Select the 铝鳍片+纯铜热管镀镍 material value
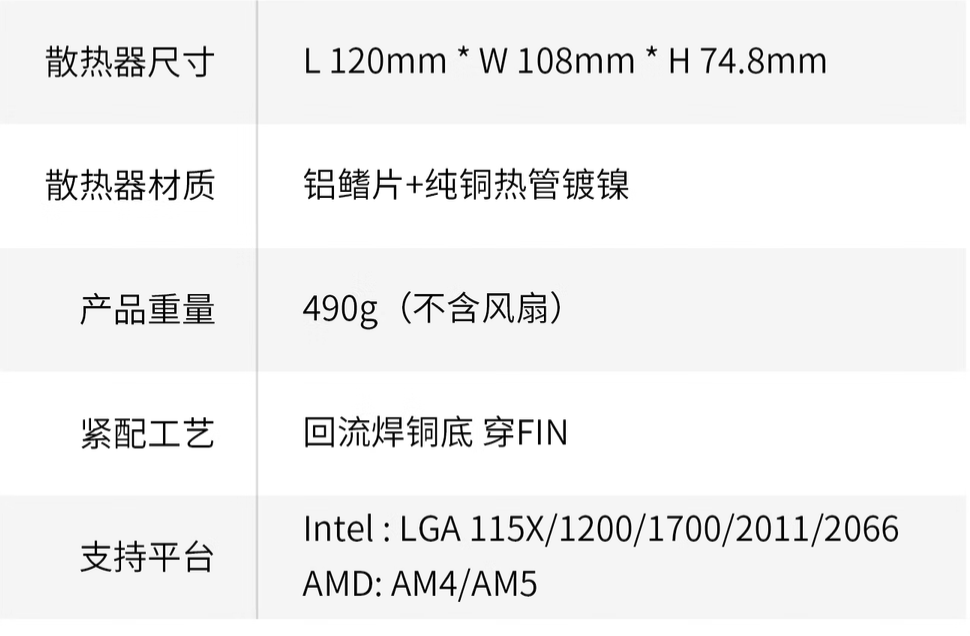This screenshot has width=970, height=636. point(466,184)
